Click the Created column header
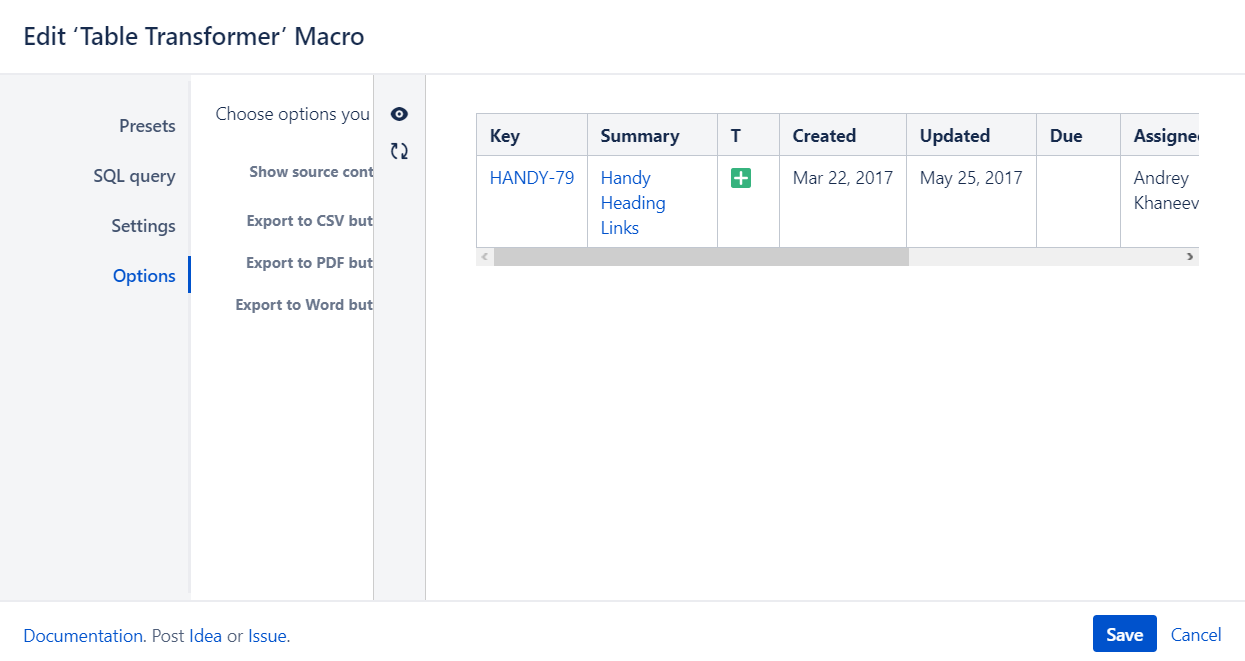 coord(823,135)
